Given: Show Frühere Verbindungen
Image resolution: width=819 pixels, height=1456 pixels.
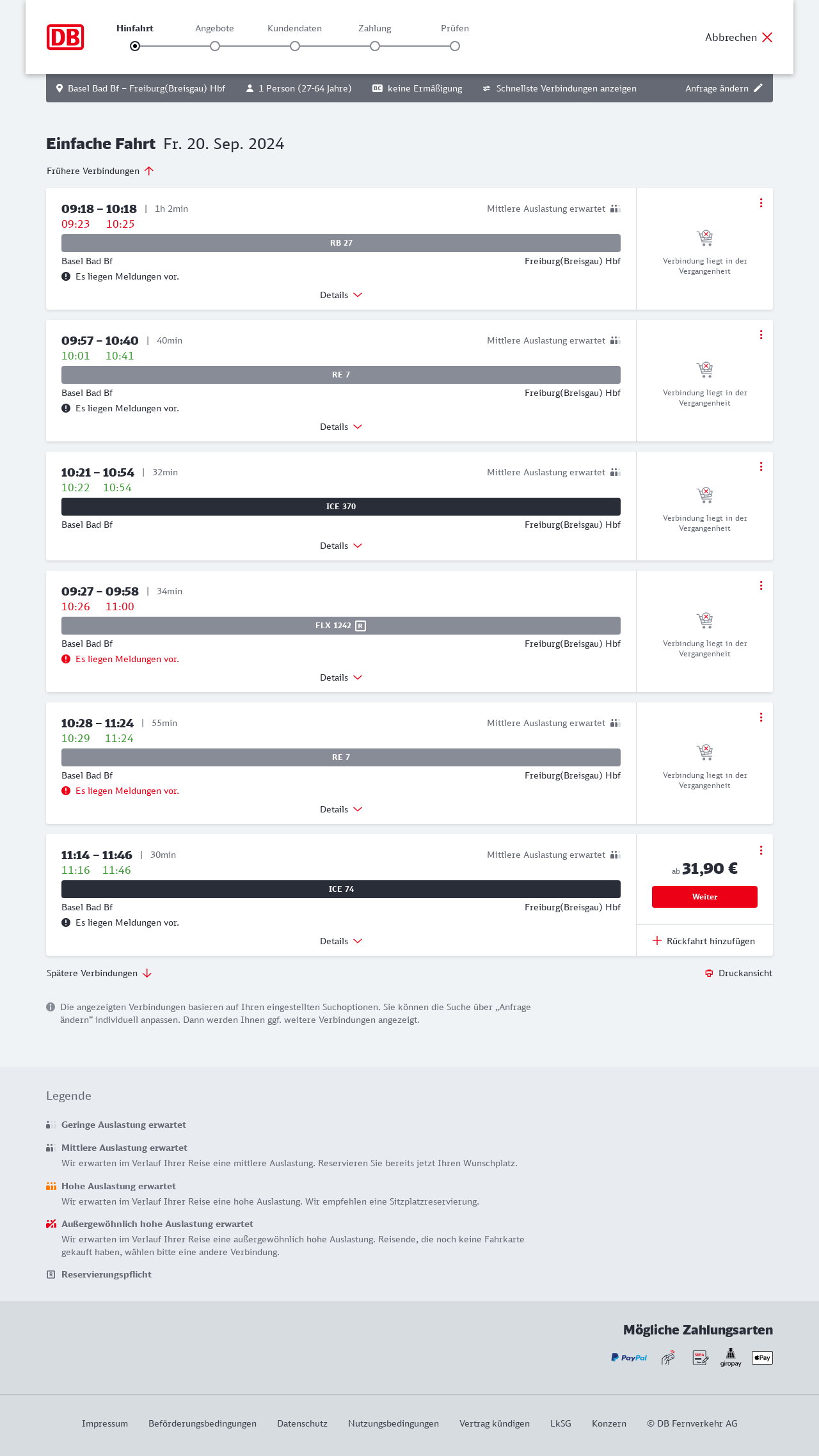Looking at the screenshot, I should [x=100, y=171].
